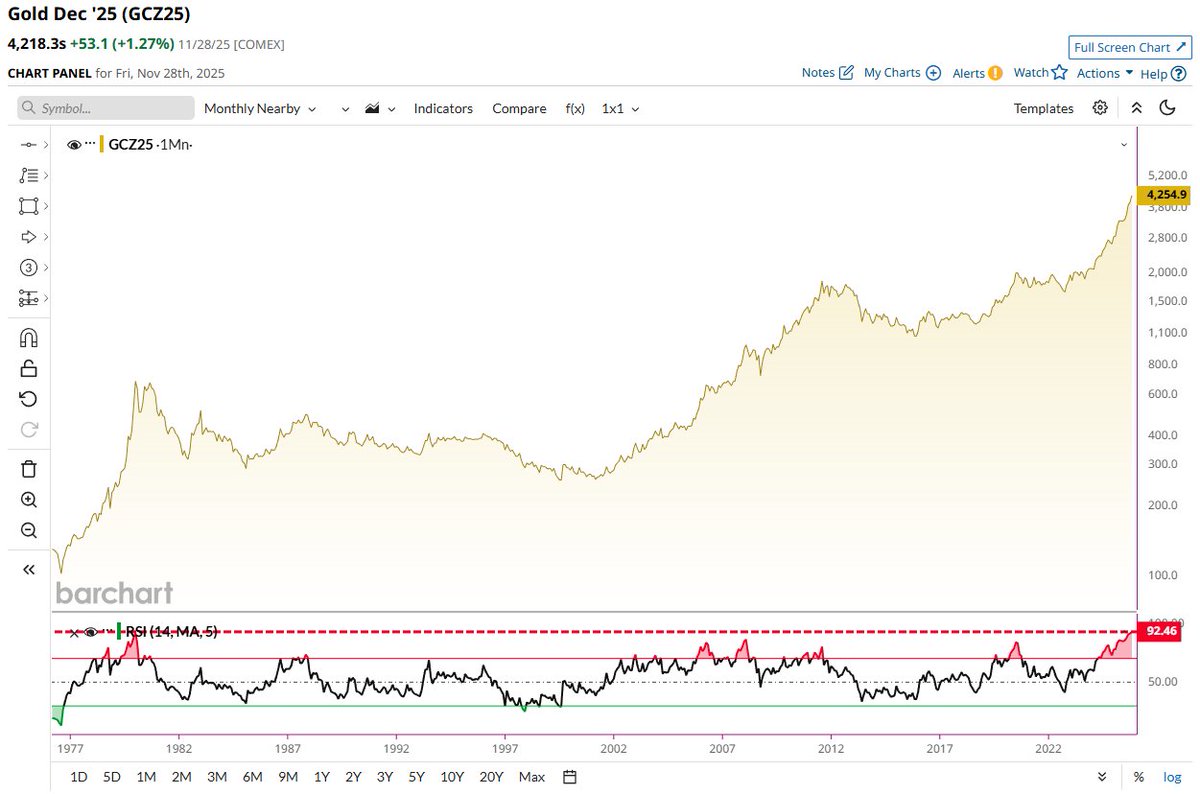Image resolution: width=1200 pixels, height=794 pixels.
Task: Open the Help question mark icon
Action: point(1179,73)
